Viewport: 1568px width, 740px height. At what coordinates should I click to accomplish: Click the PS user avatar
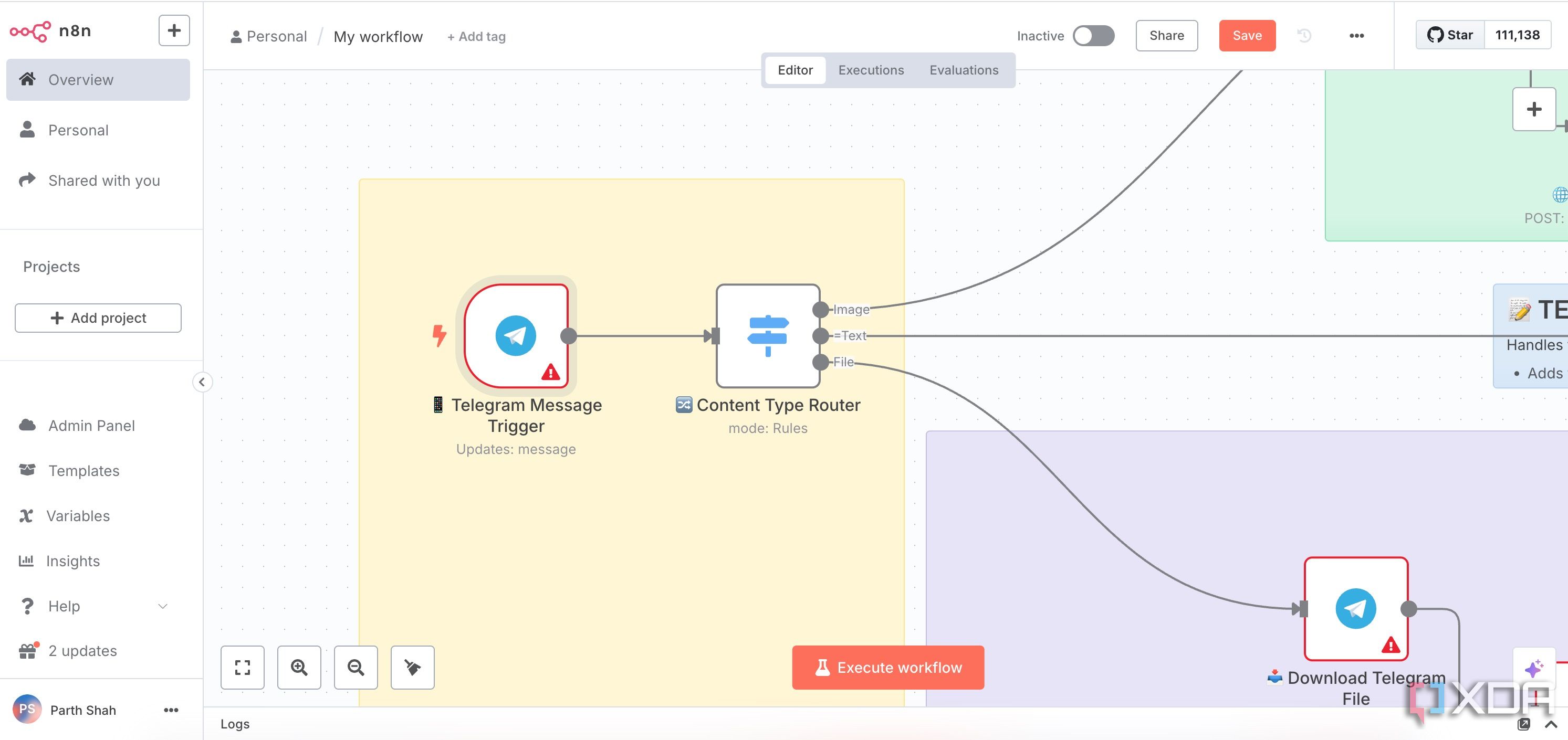pos(27,709)
